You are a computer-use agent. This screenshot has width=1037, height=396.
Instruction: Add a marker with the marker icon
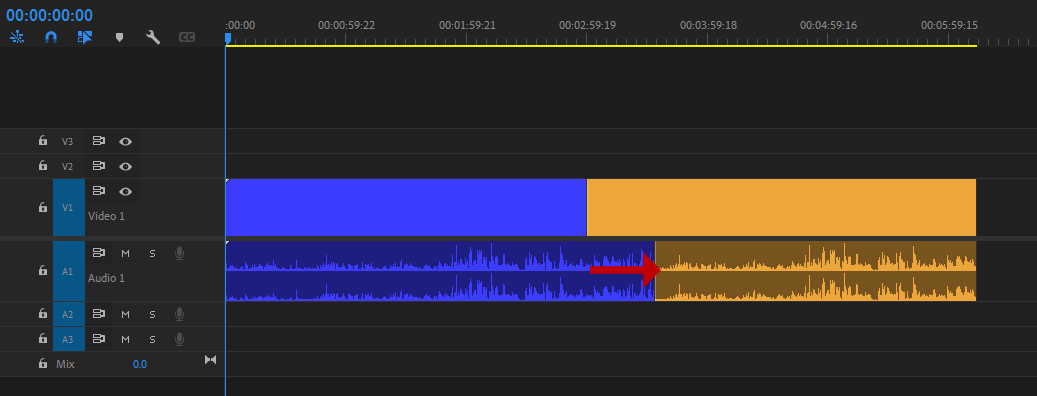tap(119, 38)
